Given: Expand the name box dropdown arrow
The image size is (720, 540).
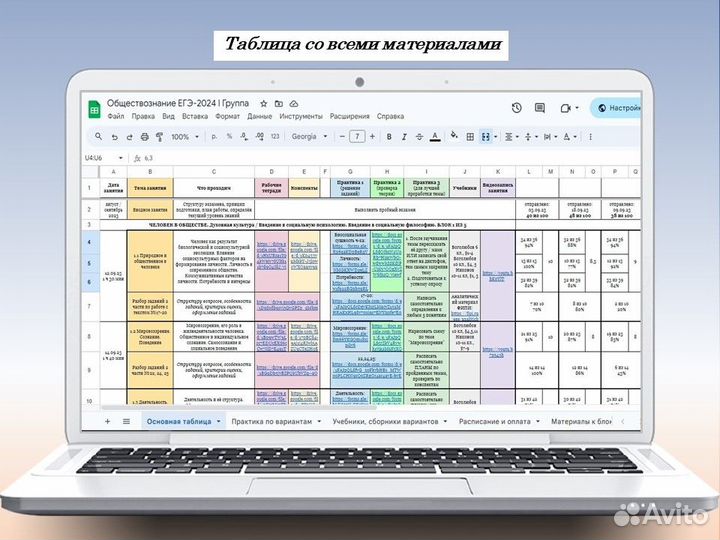Looking at the screenshot, I should point(121,158).
